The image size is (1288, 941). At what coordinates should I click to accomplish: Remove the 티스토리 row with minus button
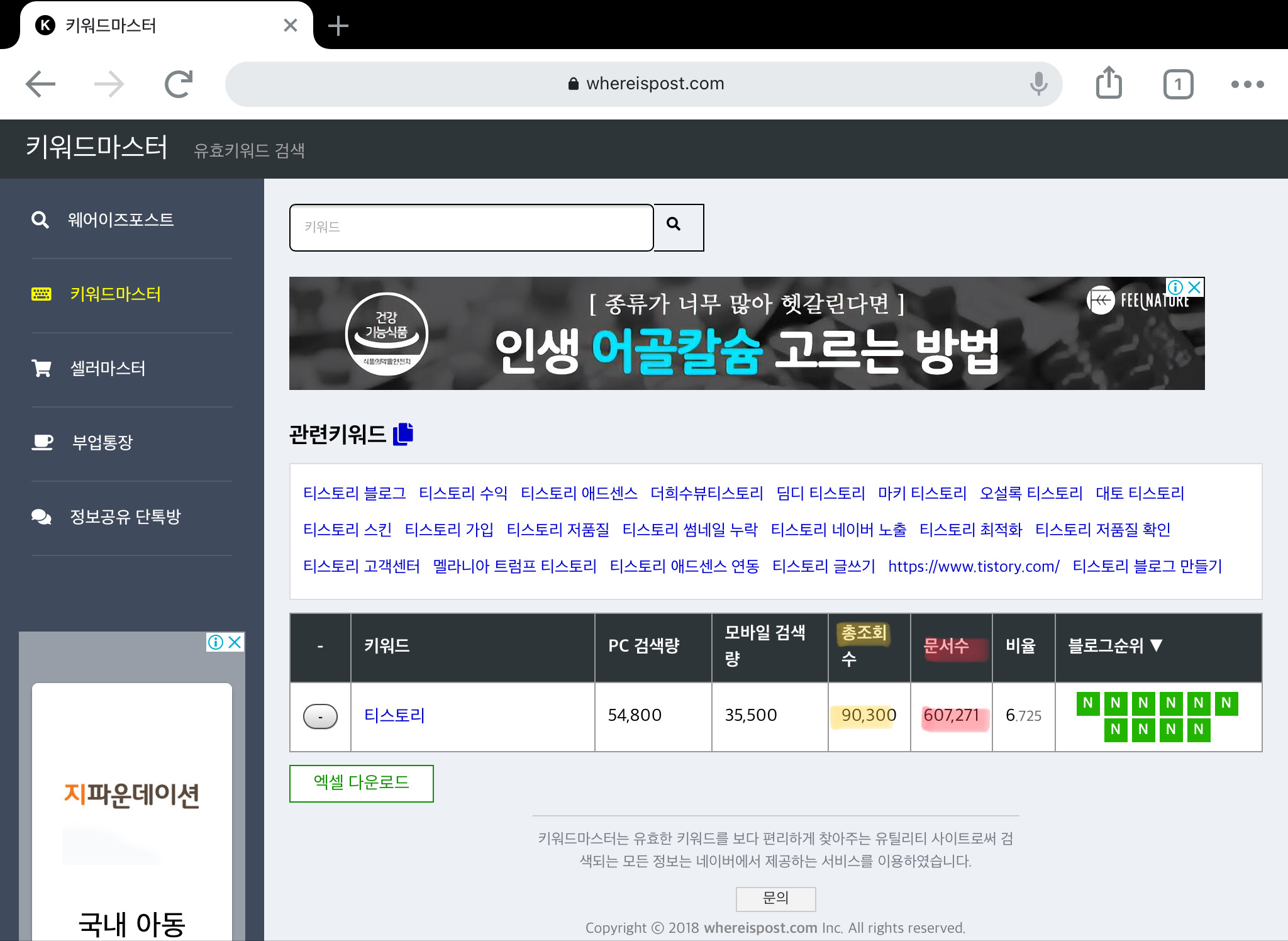[x=320, y=716]
